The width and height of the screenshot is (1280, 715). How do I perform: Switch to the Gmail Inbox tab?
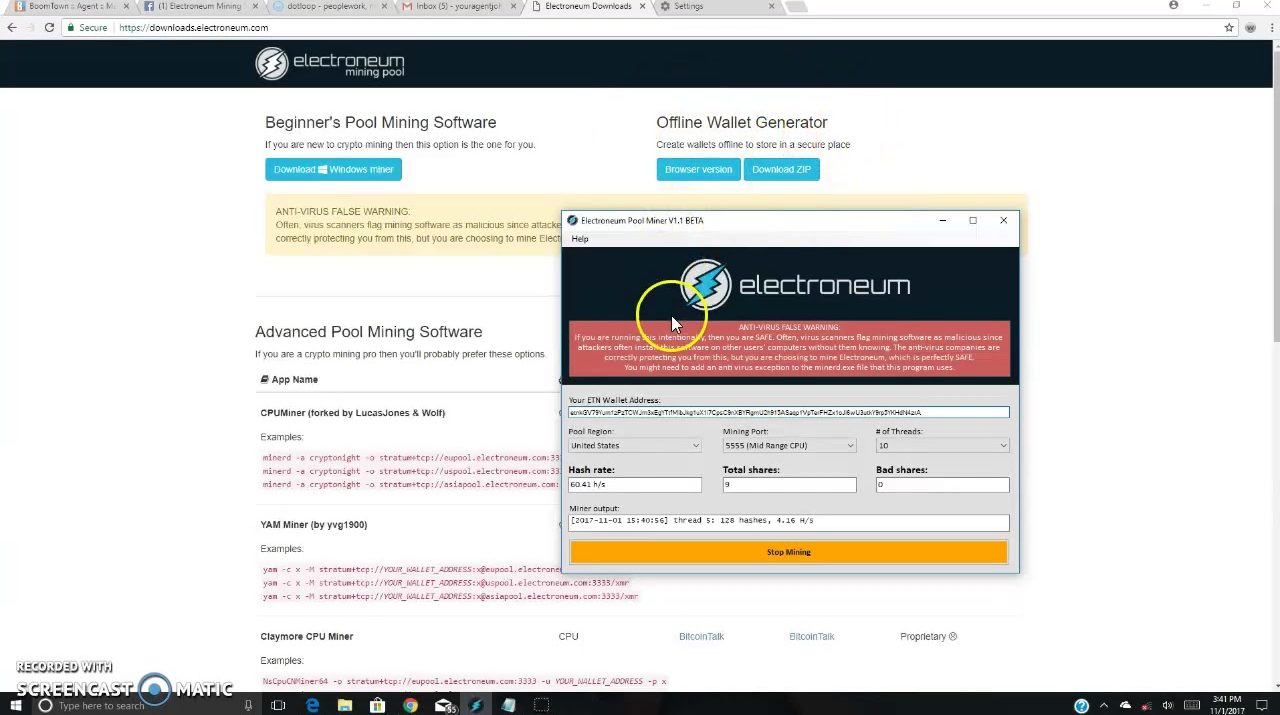[x=457, y=7]
